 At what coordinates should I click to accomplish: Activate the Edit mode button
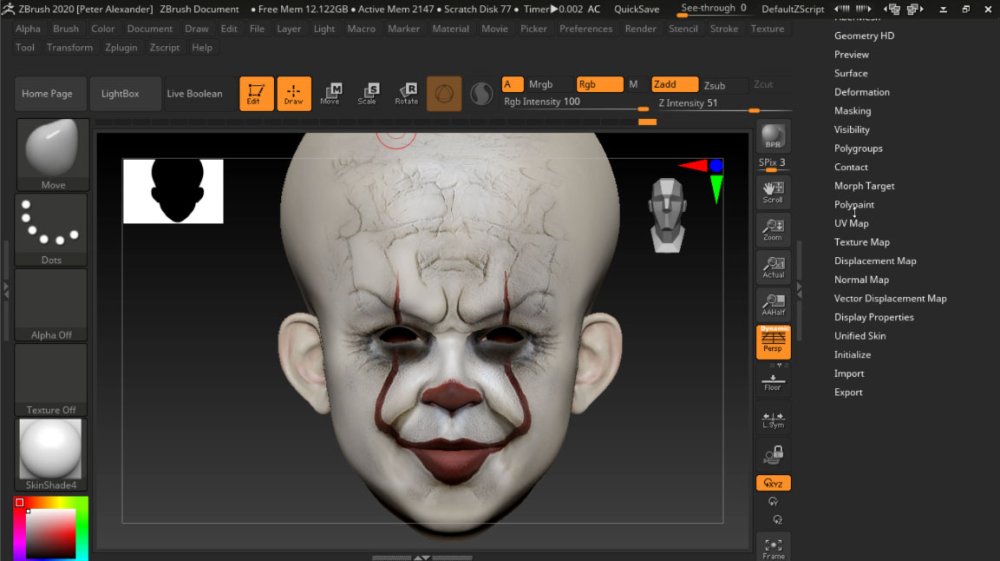click(x=256, y=94)
